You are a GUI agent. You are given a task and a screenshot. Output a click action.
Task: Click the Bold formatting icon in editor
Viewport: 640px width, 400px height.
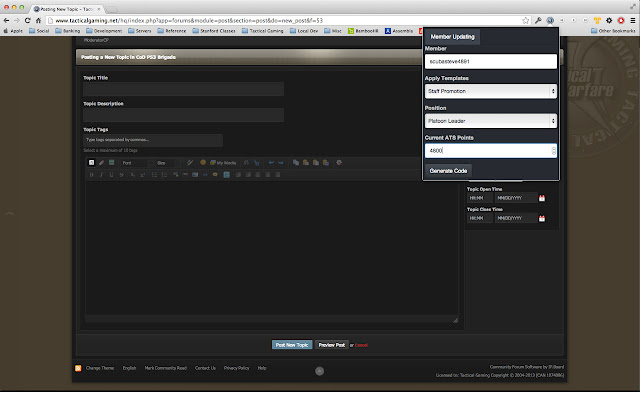[91, 174]
